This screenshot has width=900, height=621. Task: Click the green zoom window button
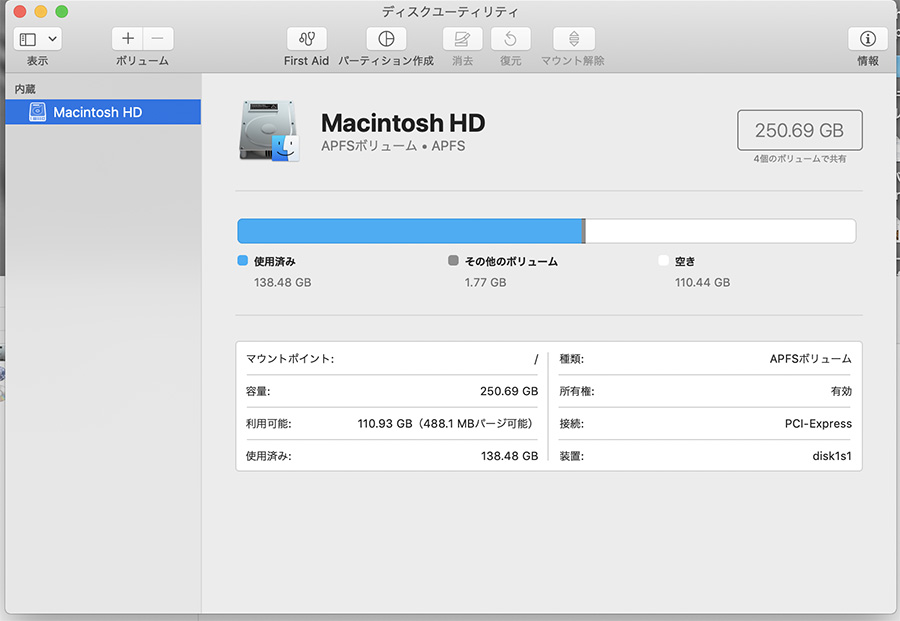(x=61, y=11)
